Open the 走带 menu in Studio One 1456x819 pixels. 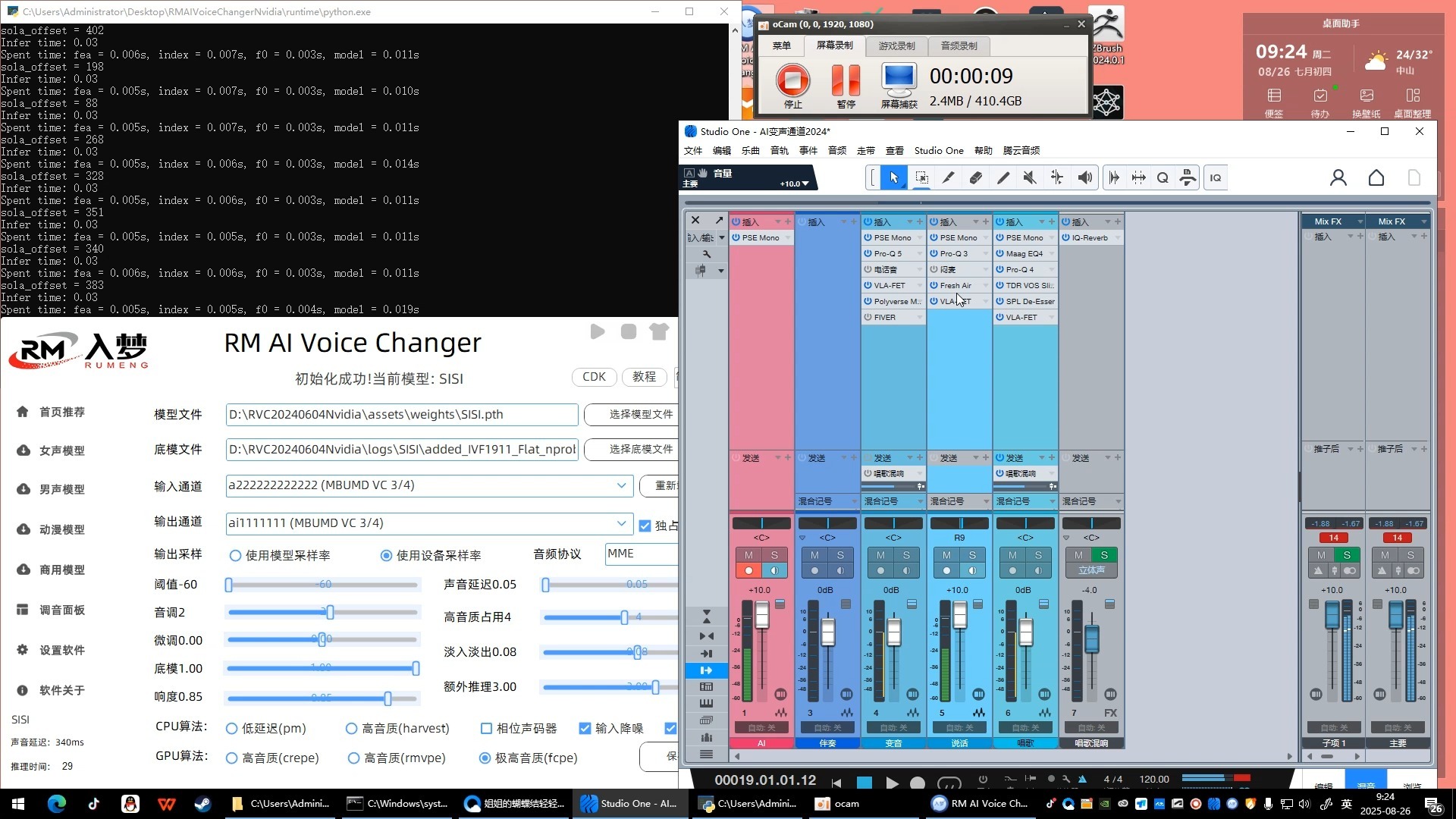(x=866, y=150)
